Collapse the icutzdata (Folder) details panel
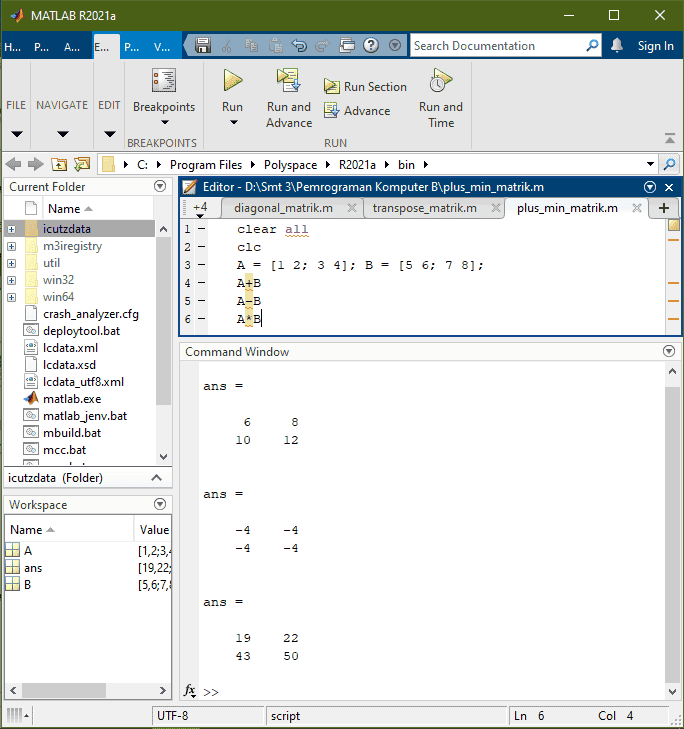This screenshot has width=684, height=729. pyautogui.click(x=157, y=478)
